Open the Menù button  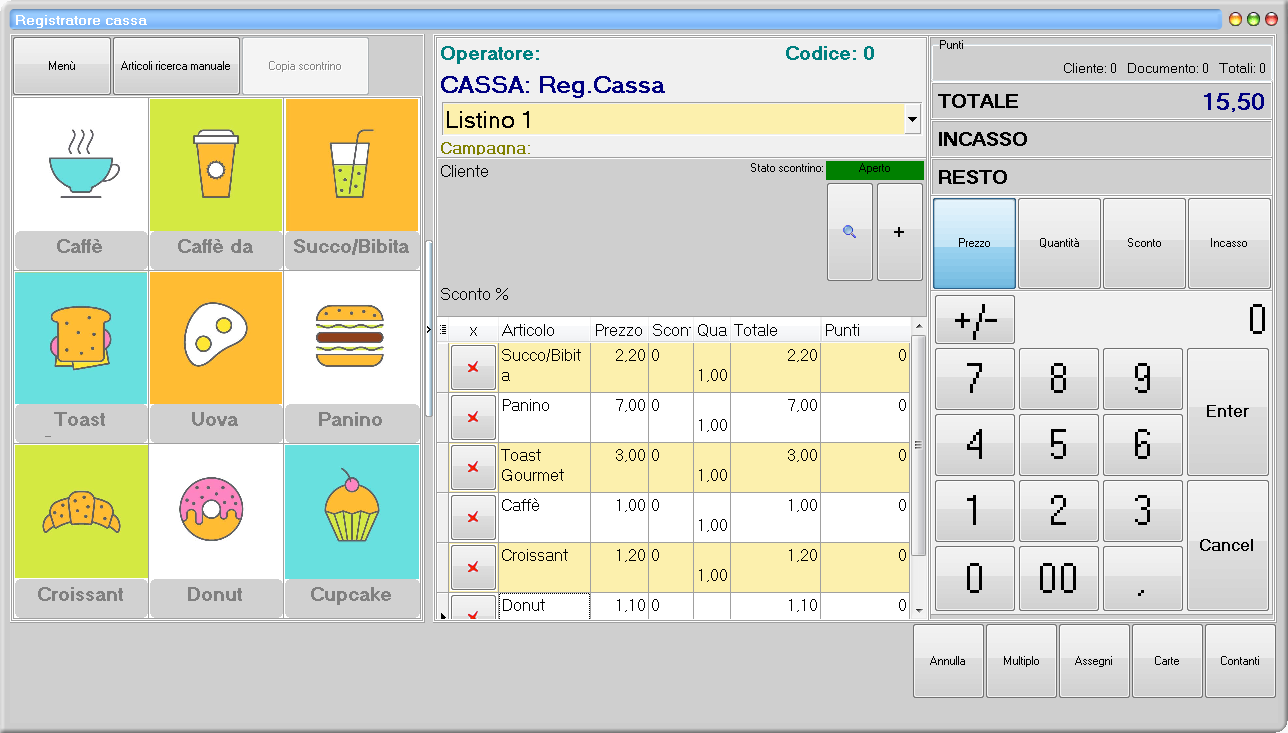point(62,66)
